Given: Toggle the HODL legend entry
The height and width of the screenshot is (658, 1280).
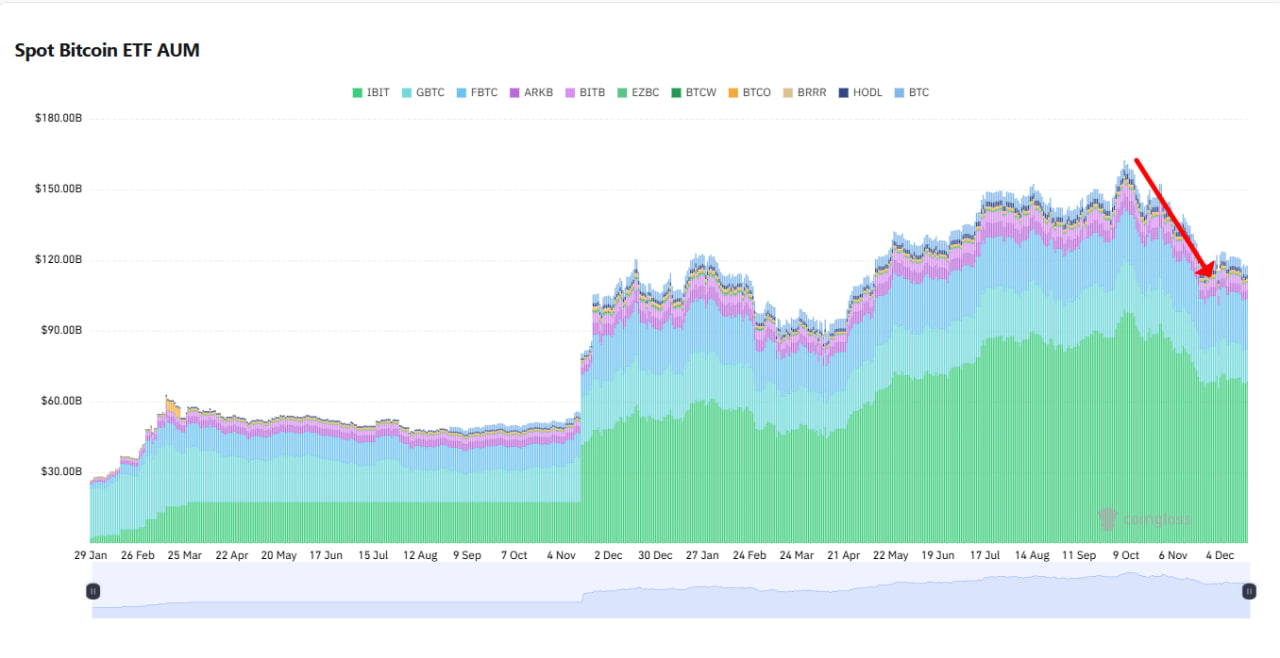Looking at the screenshot, I should tap(859, 93).
